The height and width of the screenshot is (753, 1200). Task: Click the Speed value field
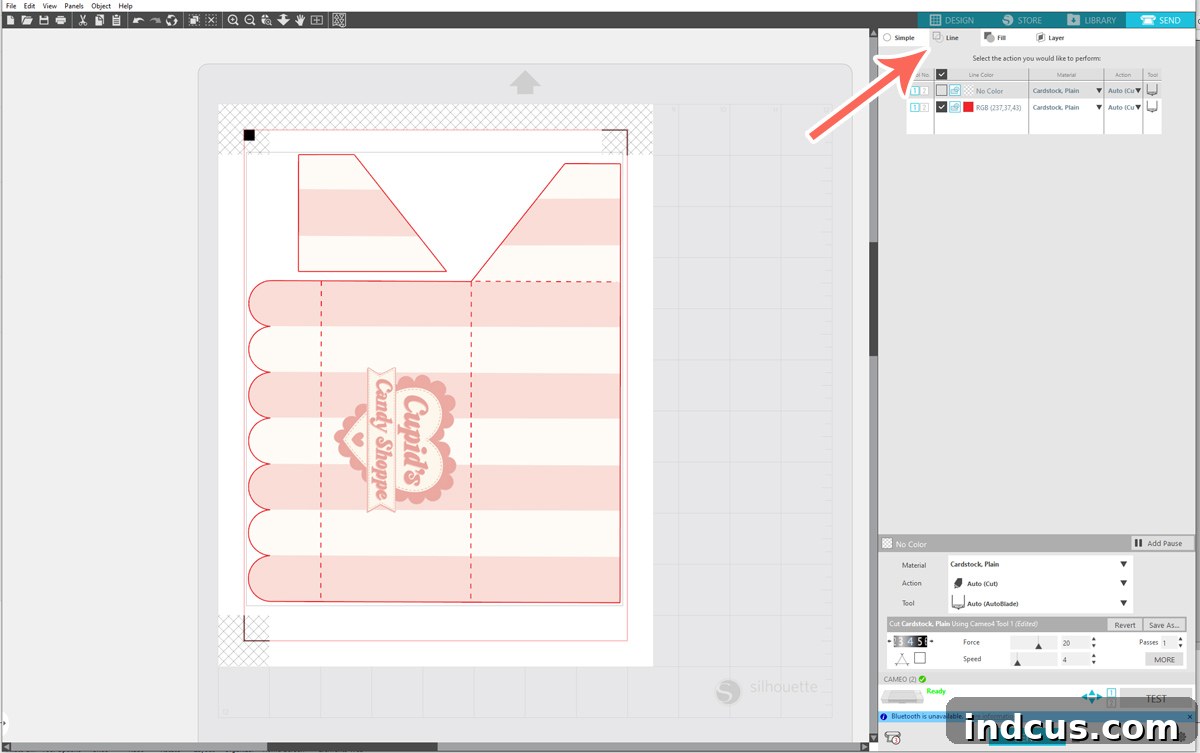[x=1074, y=660]
